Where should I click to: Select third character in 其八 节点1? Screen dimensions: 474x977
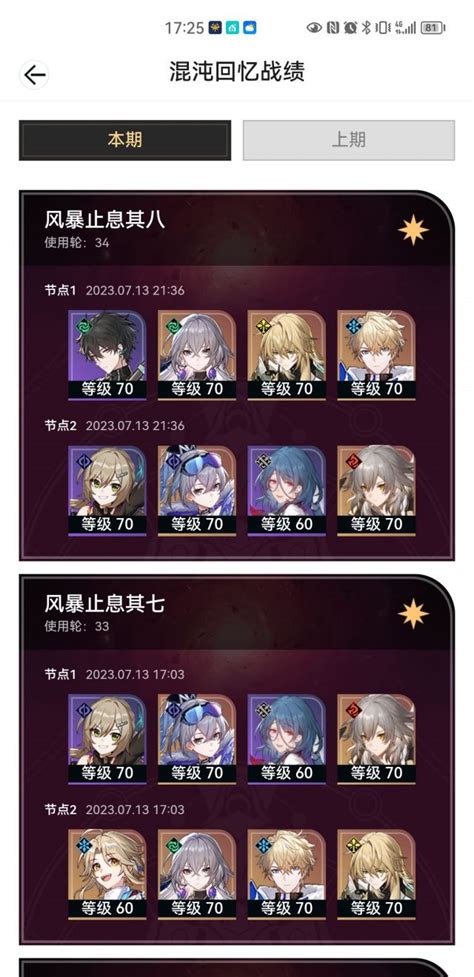click(287, 355)
